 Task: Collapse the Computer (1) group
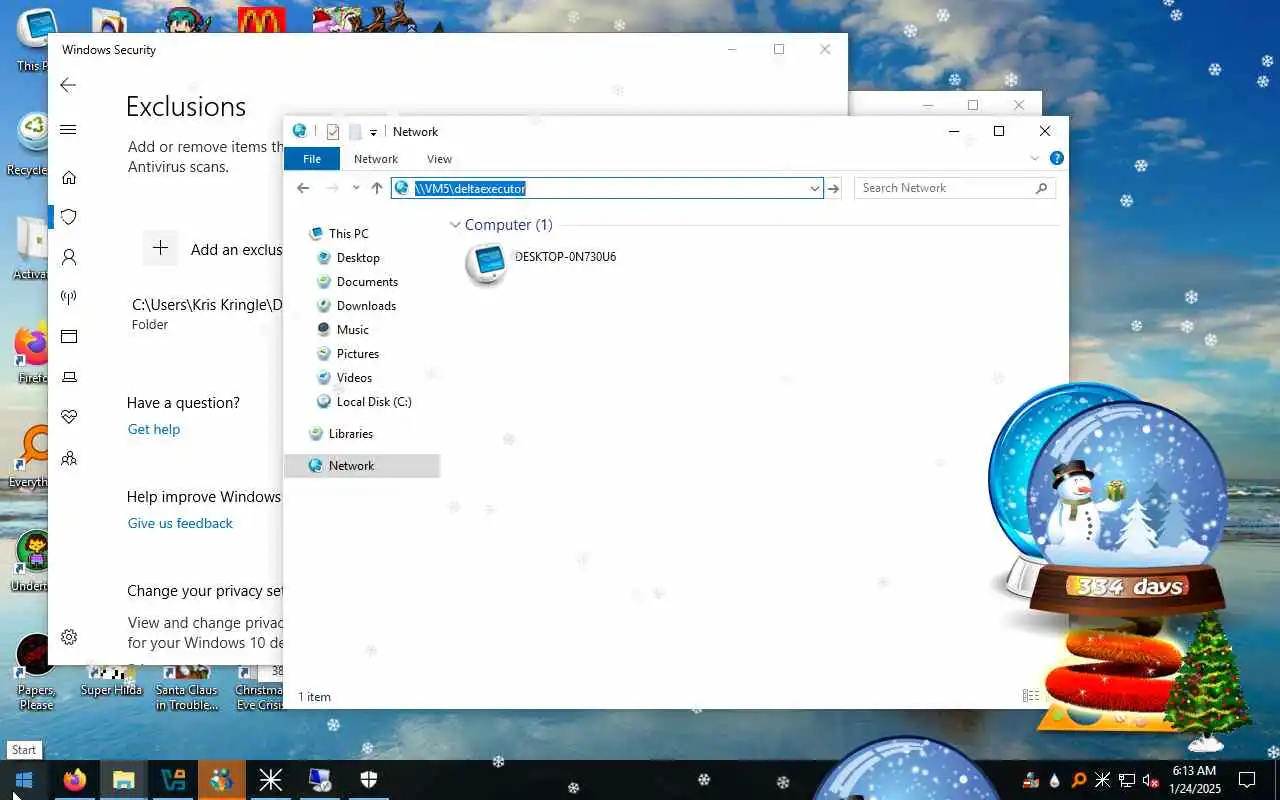click(x=455, y=225)
